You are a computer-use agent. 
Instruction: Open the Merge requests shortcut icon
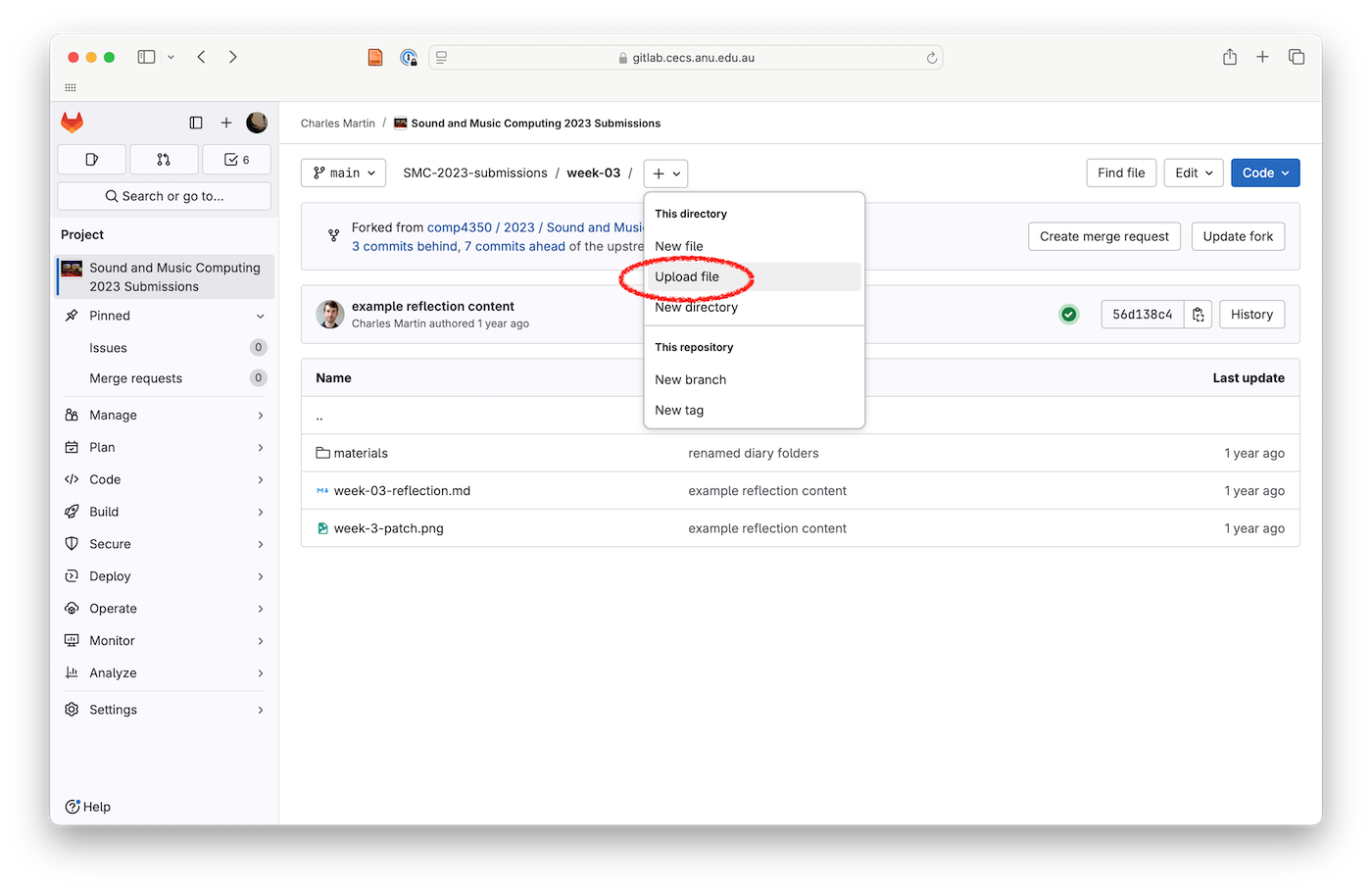pyautogui.click(x=164, y=159)
